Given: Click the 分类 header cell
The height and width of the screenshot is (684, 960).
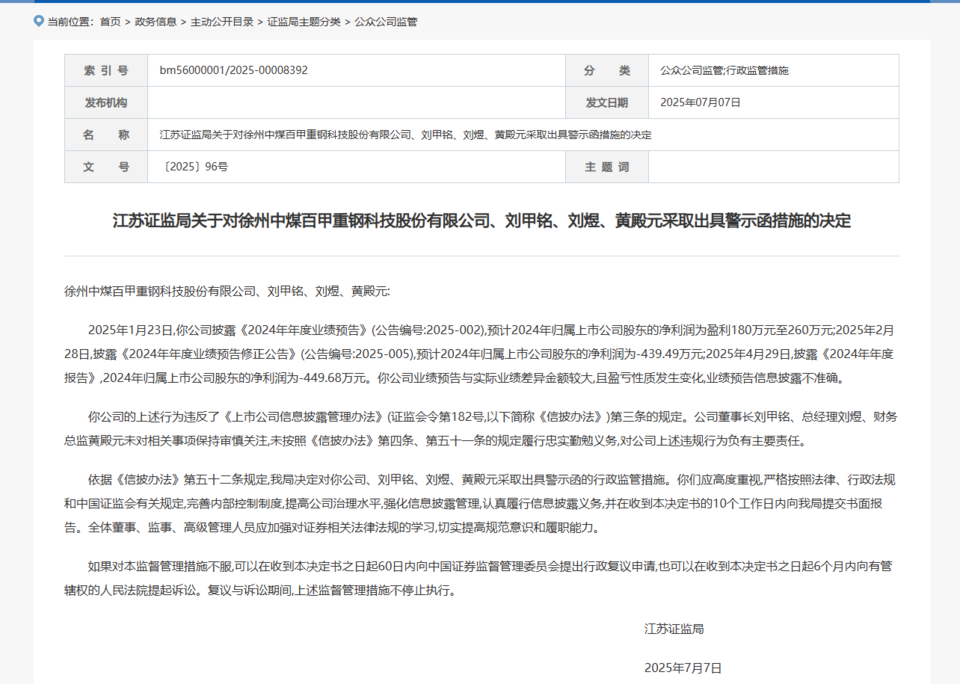Looking at the screenshot, I should pos(607,70).
